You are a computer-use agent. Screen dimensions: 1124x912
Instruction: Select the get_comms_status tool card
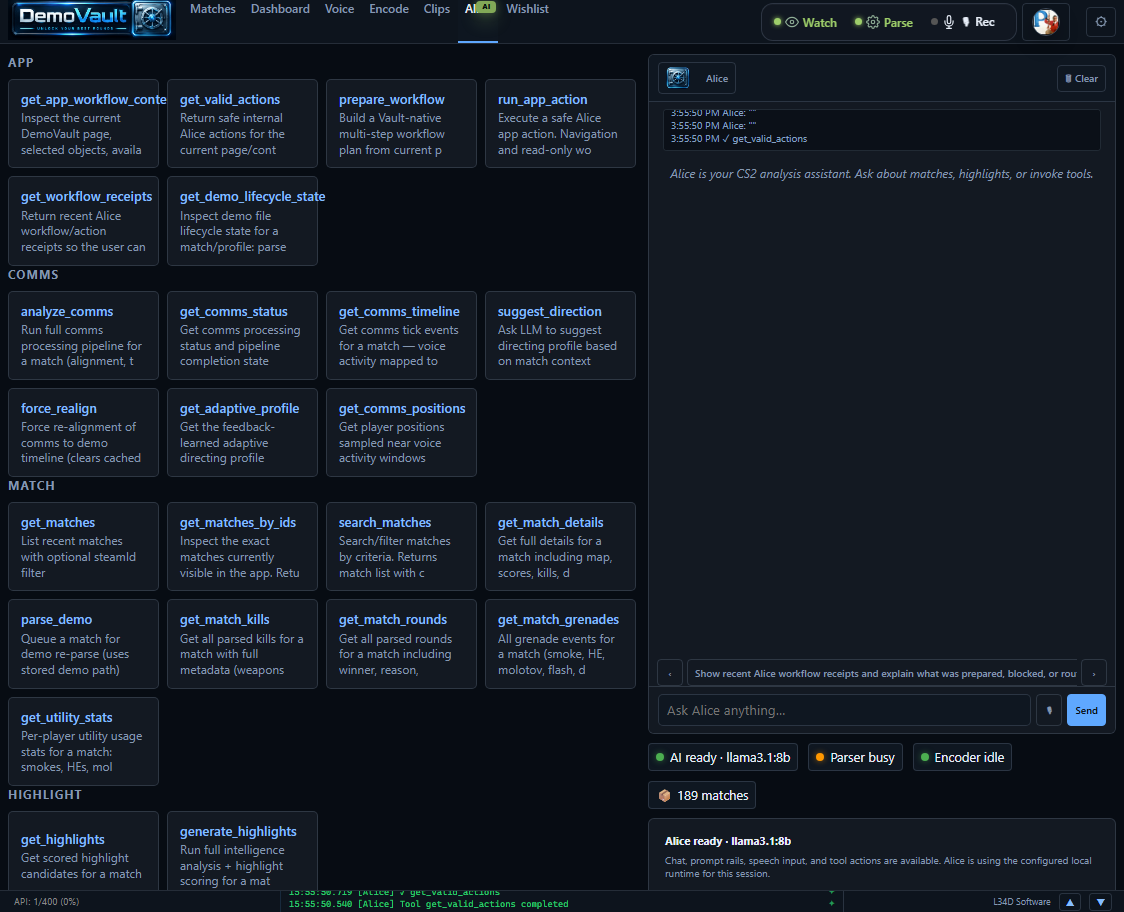coord(242,336)
